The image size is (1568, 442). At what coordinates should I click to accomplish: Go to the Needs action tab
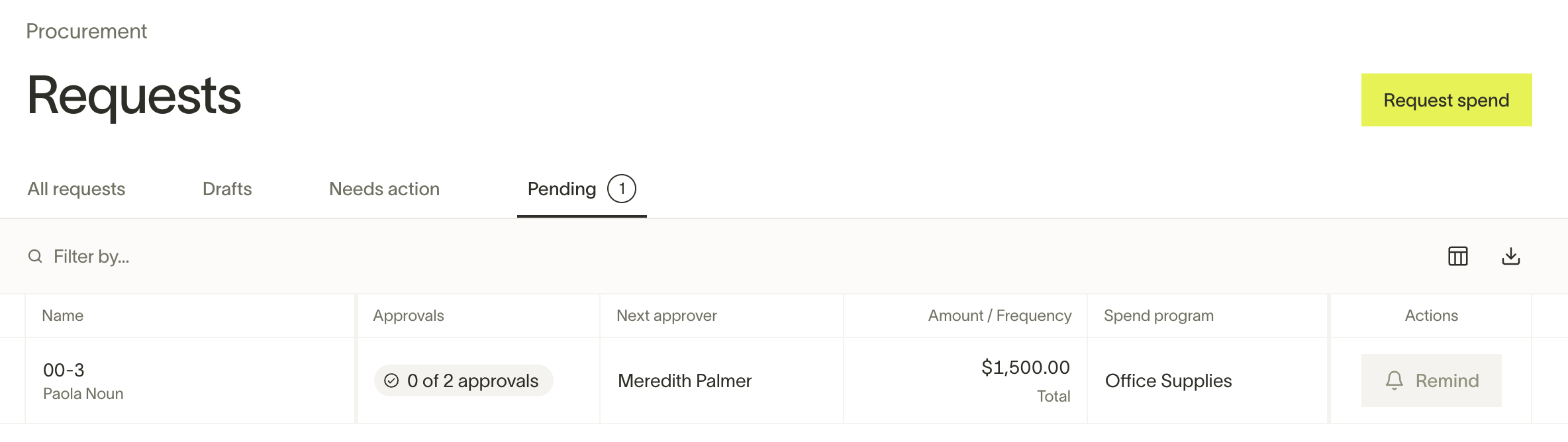(384, 189)
